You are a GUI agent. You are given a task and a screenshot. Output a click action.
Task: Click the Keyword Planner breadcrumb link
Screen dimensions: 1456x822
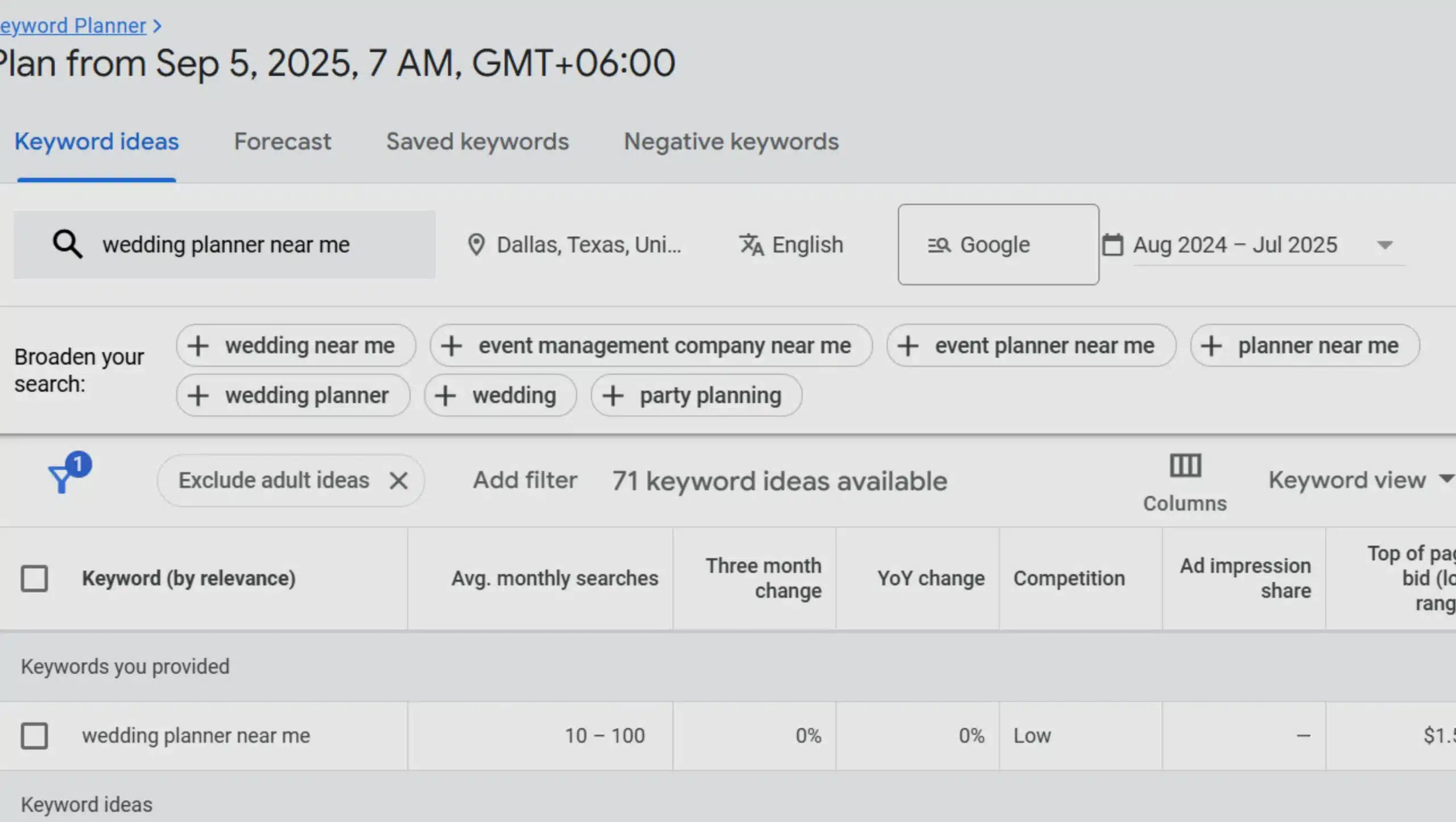(73, 25)
